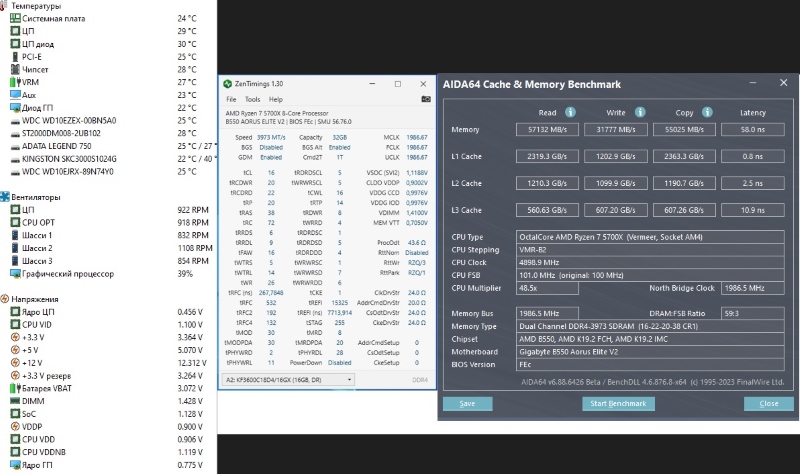Click the tRFC (ns) 267,7848 value
Viewport: 800px width, 474px height.
(x=271, y=293)
